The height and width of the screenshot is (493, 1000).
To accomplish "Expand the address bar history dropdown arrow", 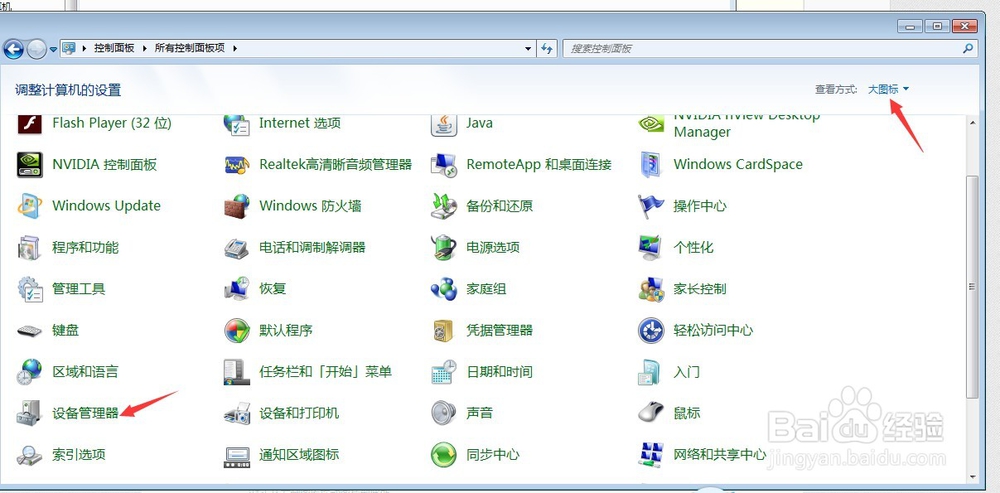I will [527, 48].
